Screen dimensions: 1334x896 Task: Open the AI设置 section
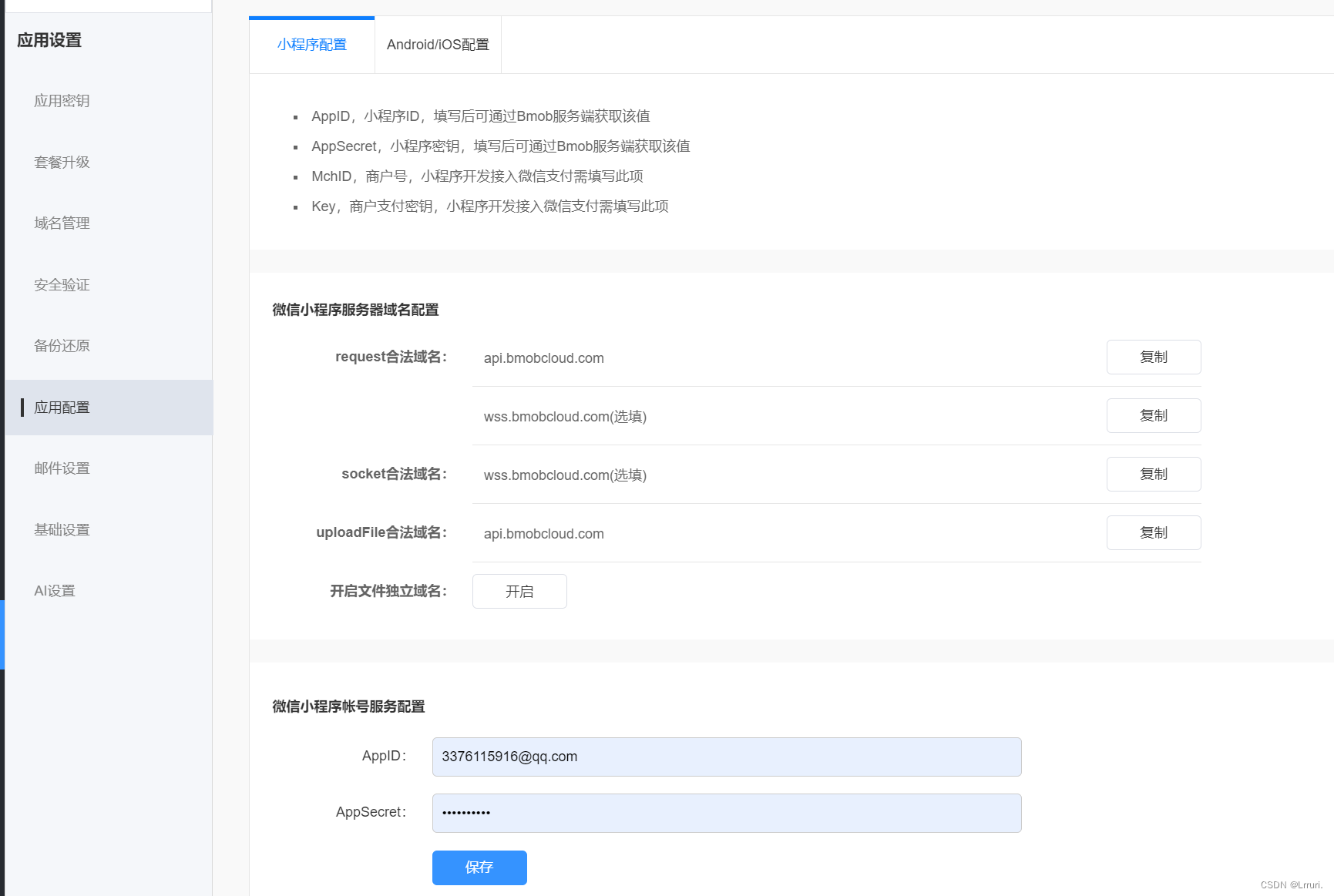point(54,590)
